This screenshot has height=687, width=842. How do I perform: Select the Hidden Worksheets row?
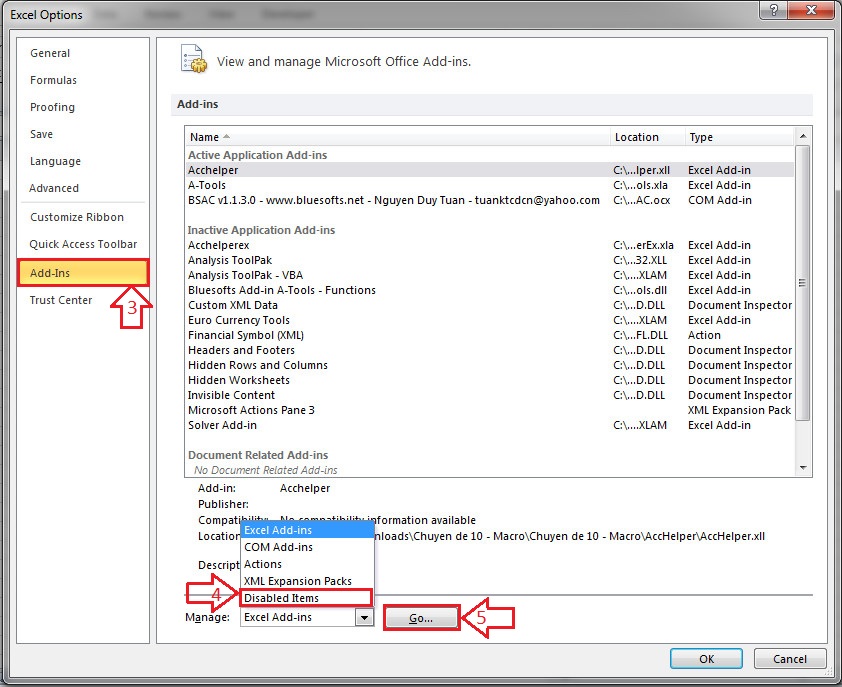[x=490, y=381]
